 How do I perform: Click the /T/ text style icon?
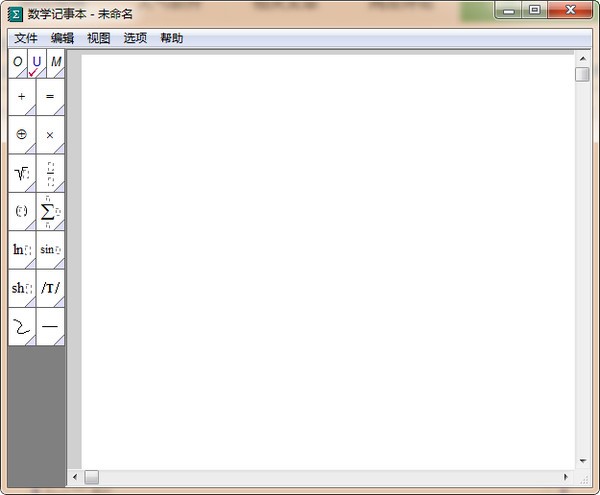click(x=50, y=288)
